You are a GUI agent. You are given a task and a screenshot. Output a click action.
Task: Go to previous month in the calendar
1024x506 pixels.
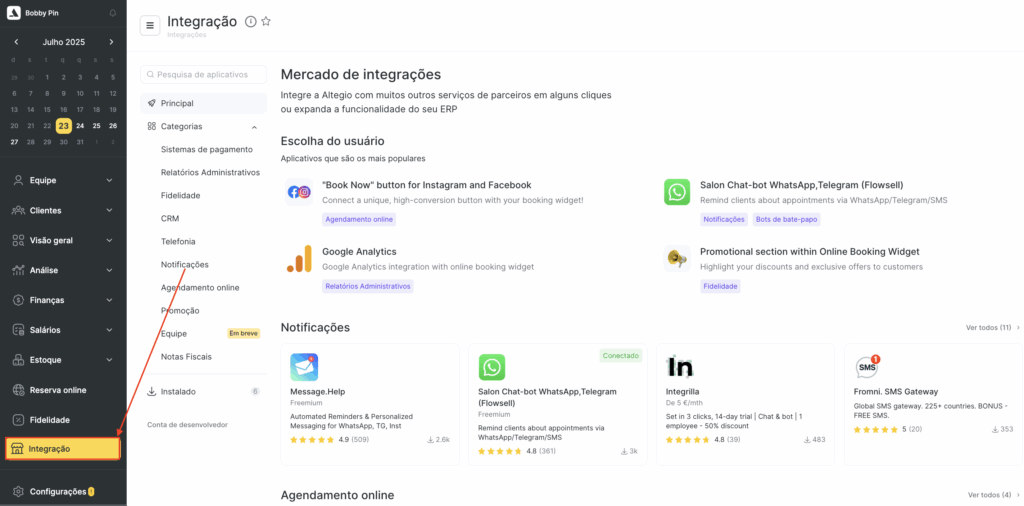(x=16, y=42)
